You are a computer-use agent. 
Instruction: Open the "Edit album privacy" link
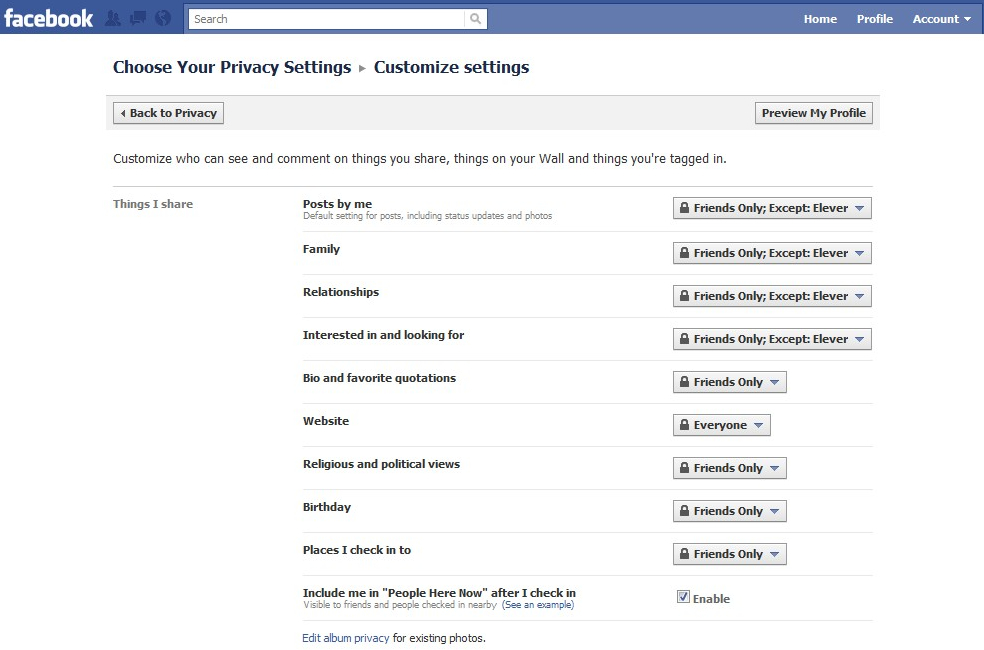pos(345,638)
